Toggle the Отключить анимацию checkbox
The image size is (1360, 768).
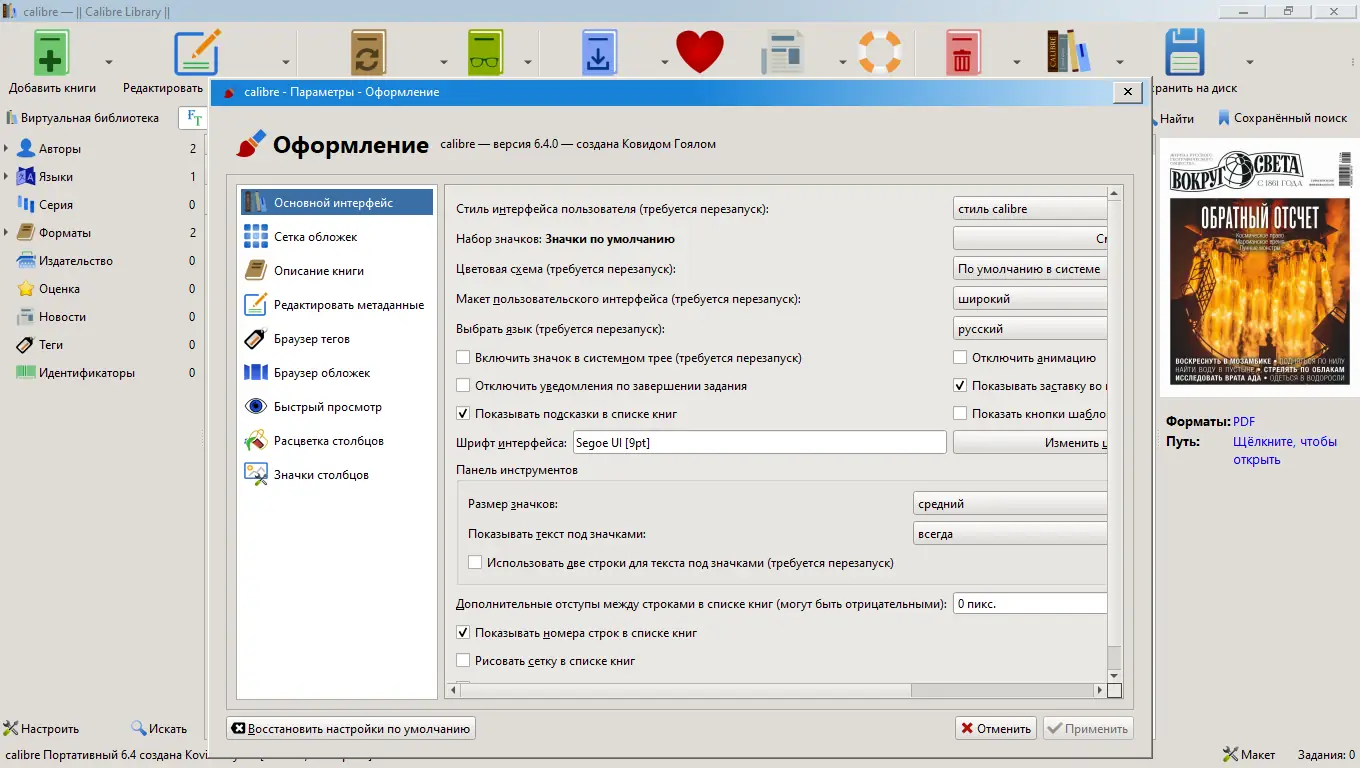click(960, 358)
